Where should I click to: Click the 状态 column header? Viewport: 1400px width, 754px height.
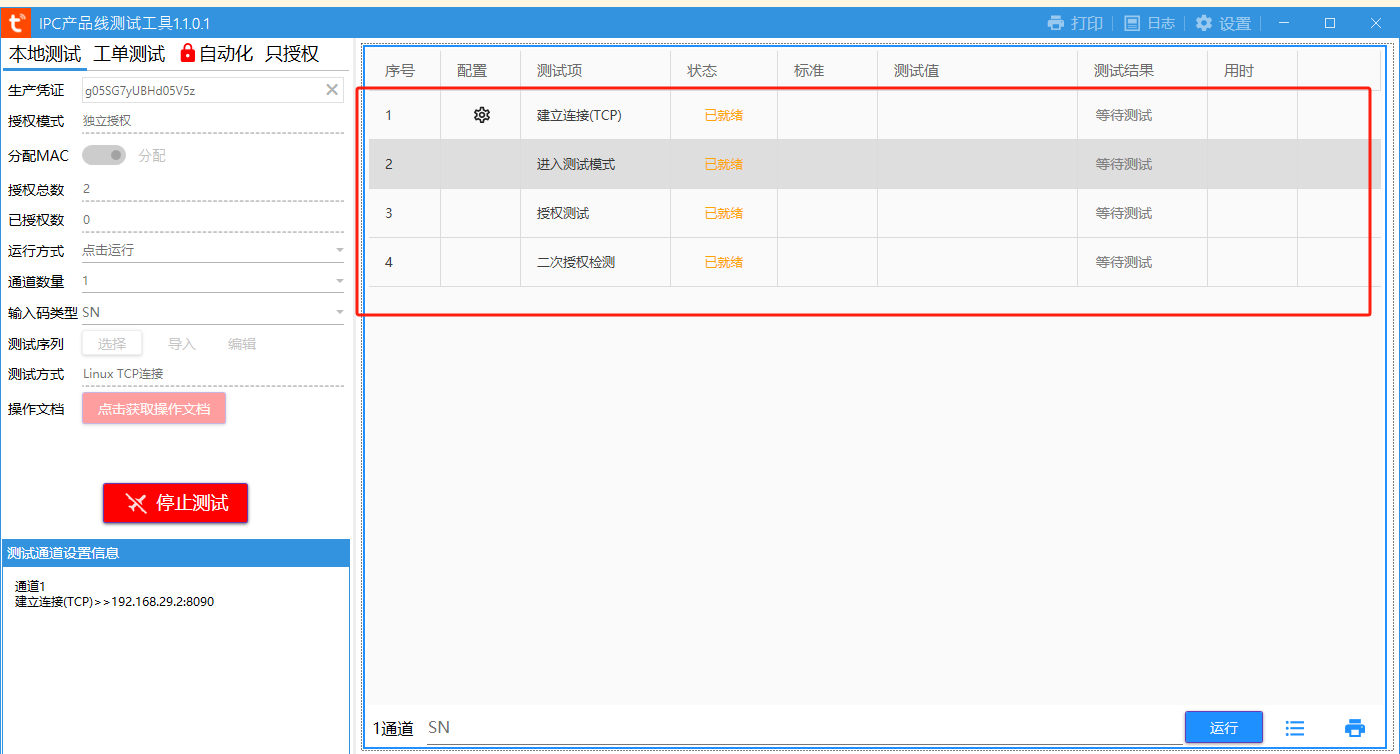[702, 71]
